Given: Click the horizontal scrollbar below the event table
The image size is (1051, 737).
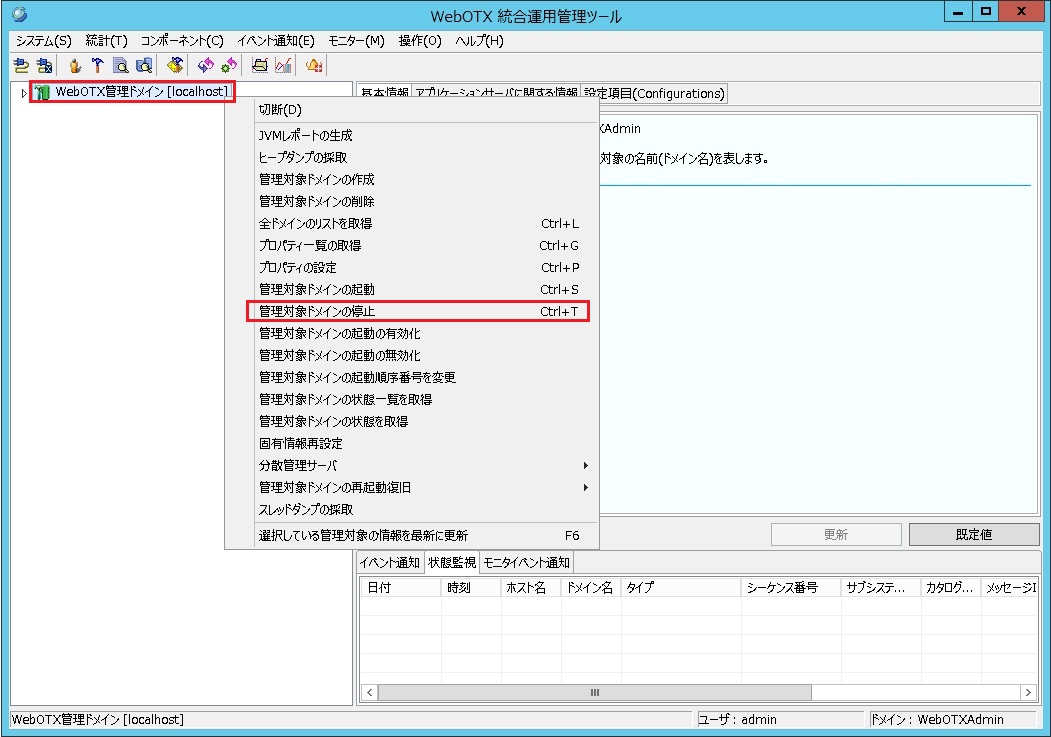Looking at the screenshot, I should click(x=593, y=692).
